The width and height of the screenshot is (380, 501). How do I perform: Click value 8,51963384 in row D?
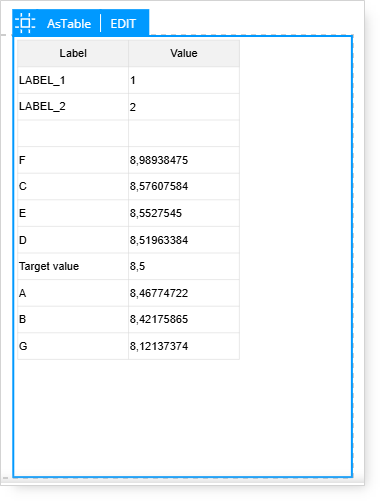pos(159,240)
